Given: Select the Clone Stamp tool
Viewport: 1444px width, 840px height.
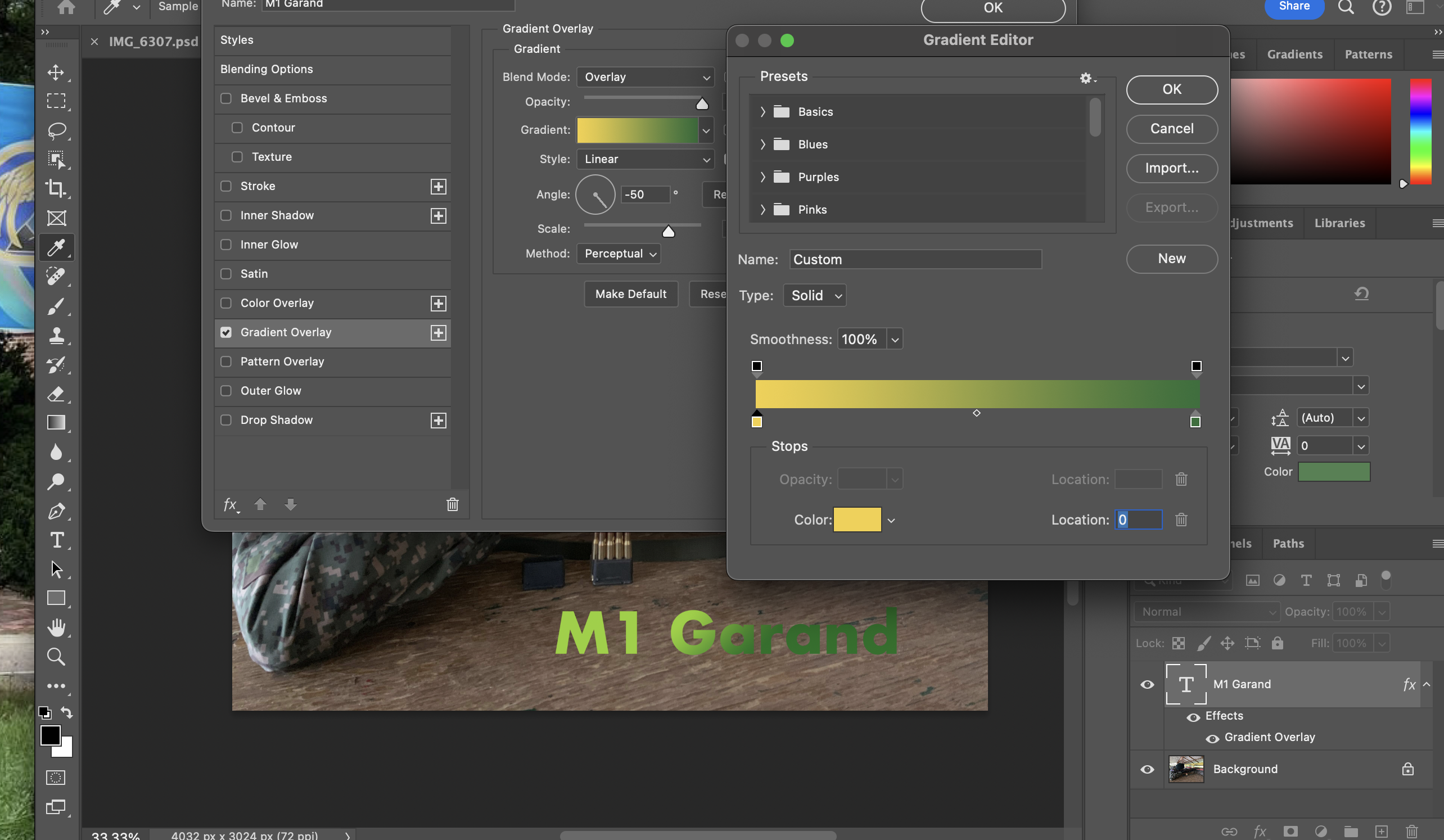Looking at the screenshot, I should pyautogui.click(x=56, y=335).
